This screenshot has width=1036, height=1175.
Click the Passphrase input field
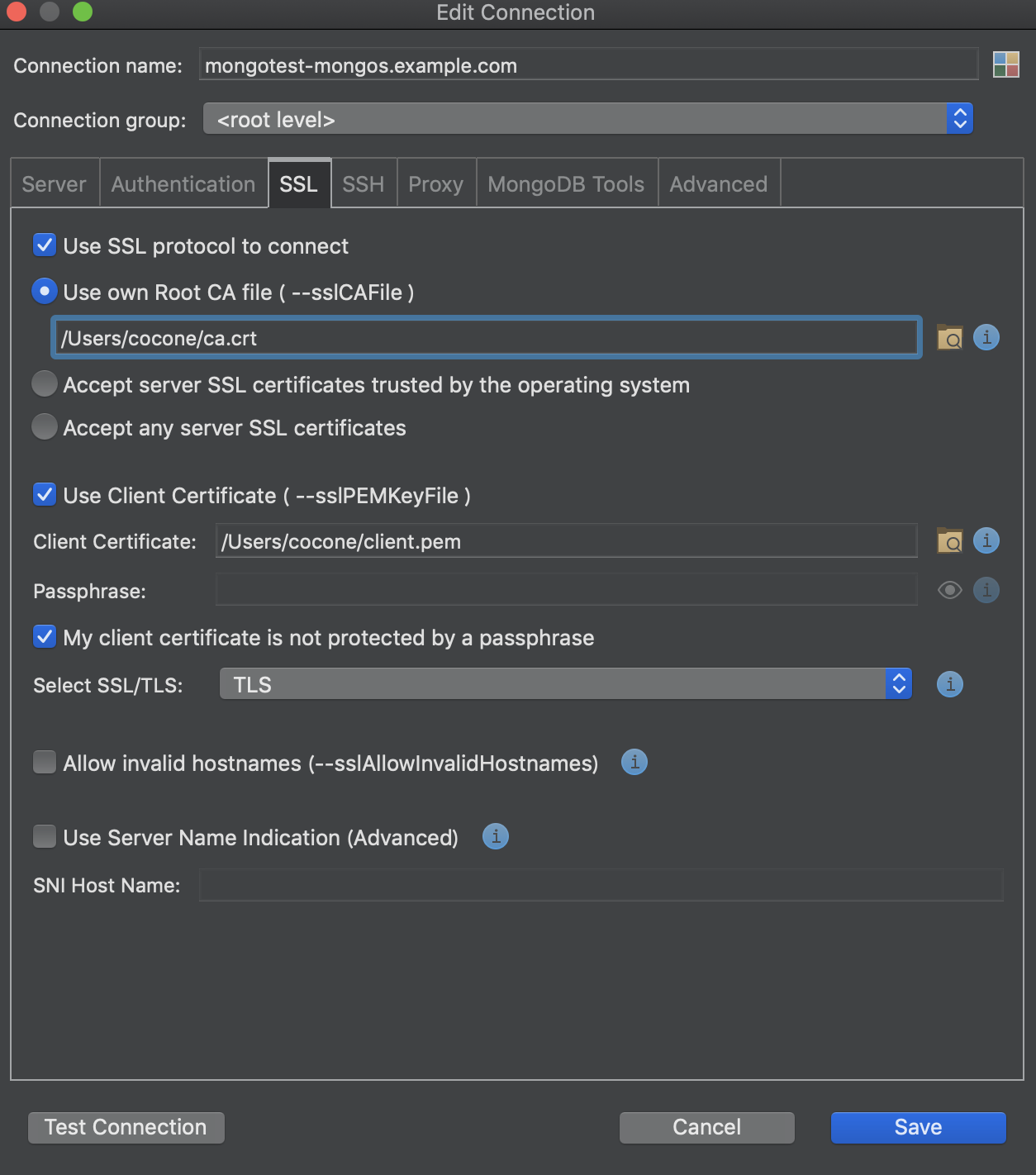[567, 590]
